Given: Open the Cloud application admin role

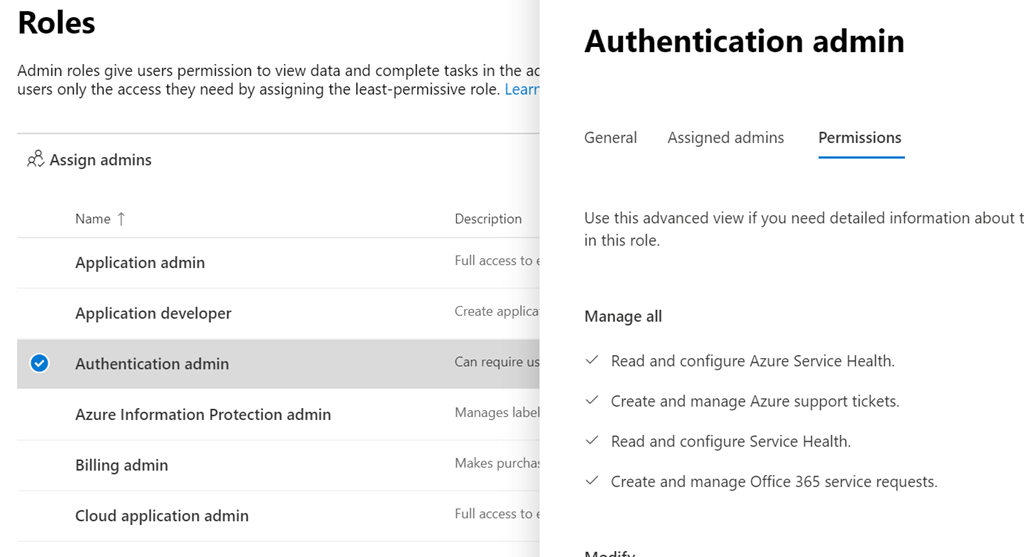Looking at the screenshot, I should point(162,516).
